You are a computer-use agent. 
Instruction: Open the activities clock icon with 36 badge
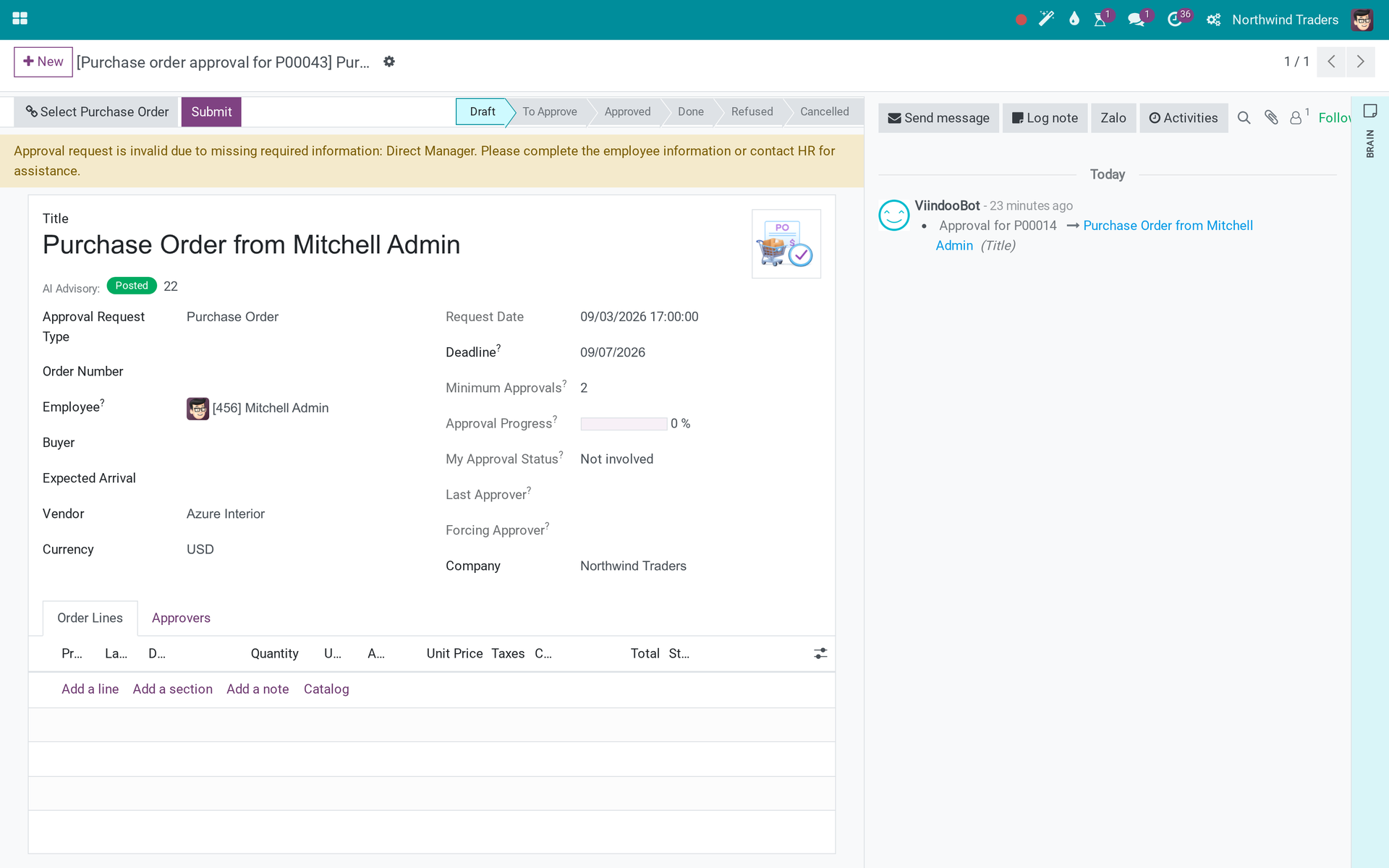pos(1175,20)
